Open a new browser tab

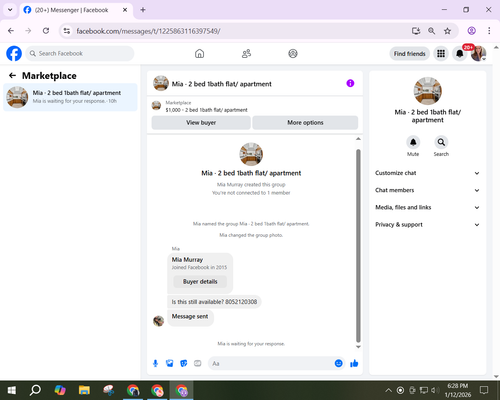143,10
